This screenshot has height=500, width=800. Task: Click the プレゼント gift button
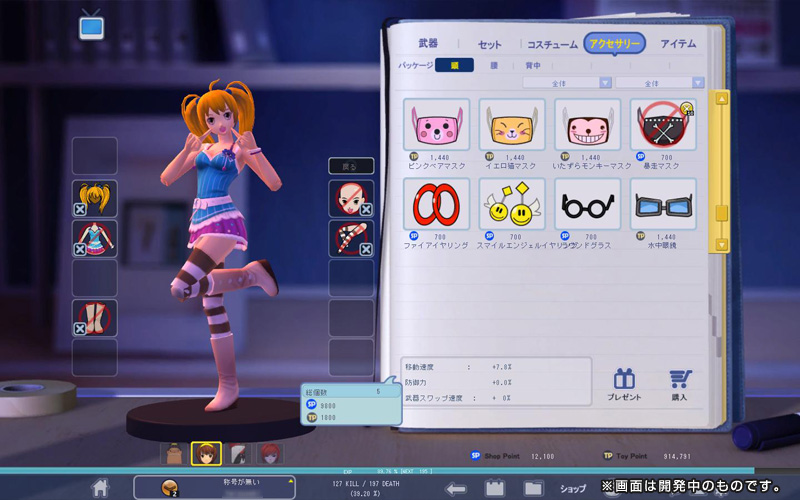pos(624,385)
